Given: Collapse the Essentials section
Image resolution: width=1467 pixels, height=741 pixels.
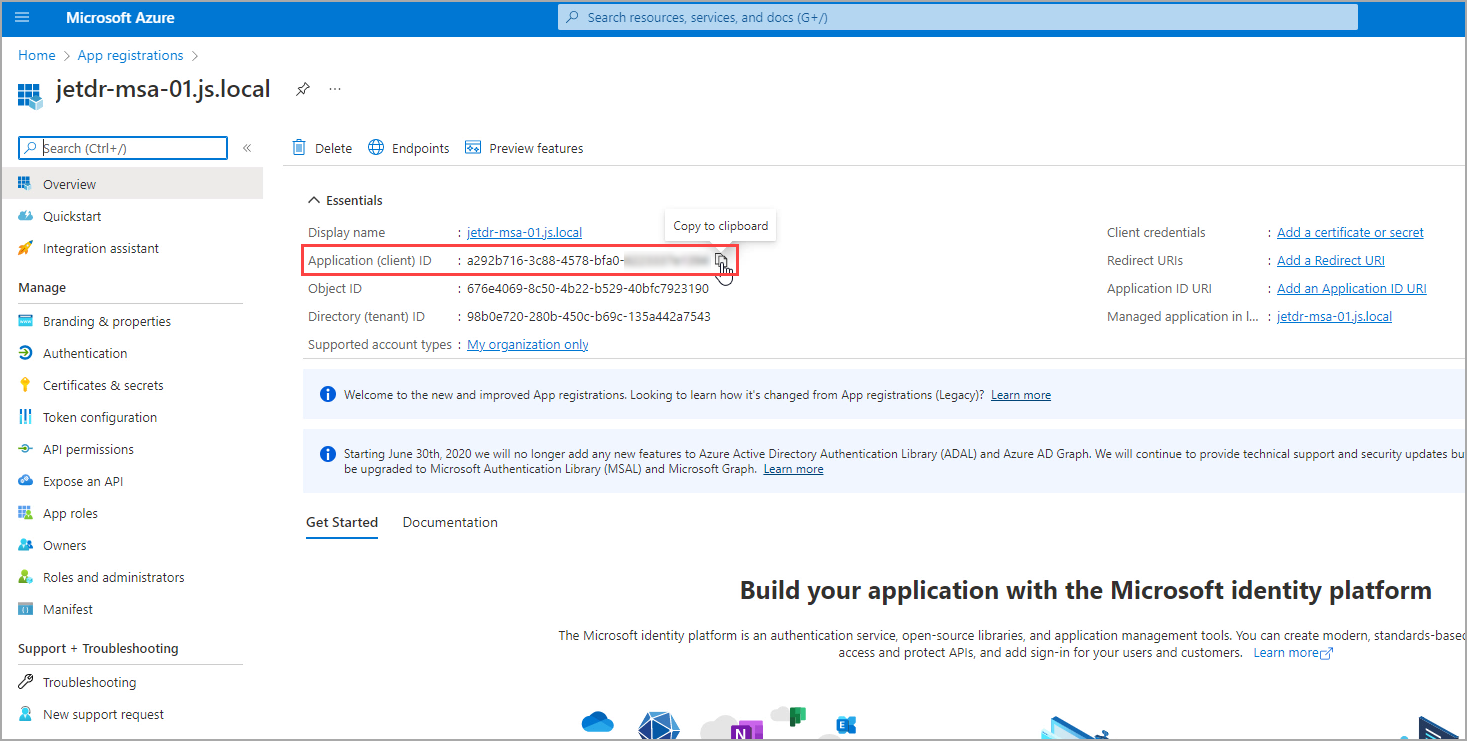Looking at the screenshot, I should 314,200.
